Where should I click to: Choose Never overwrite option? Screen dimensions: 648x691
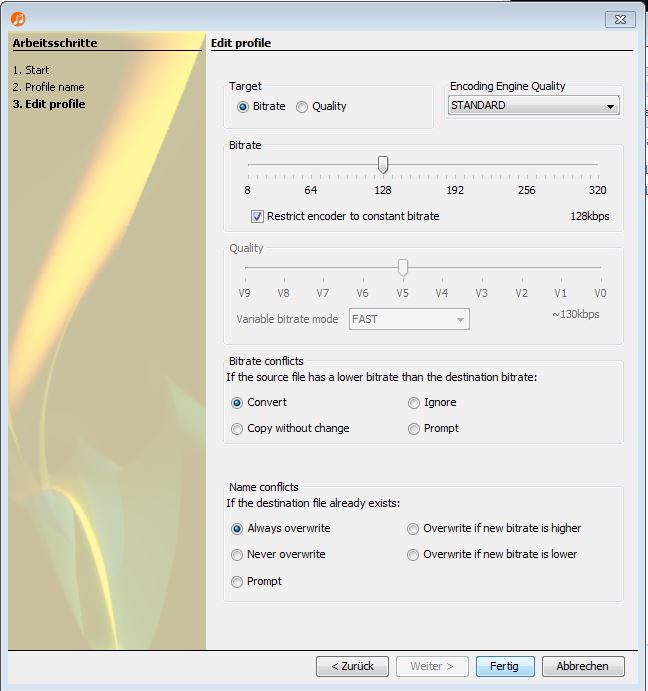point(237,555)
